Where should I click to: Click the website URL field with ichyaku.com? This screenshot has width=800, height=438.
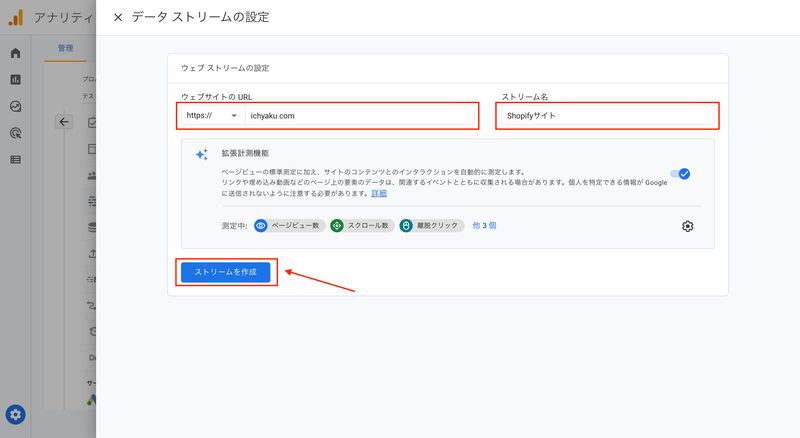[x=360, y=116]
